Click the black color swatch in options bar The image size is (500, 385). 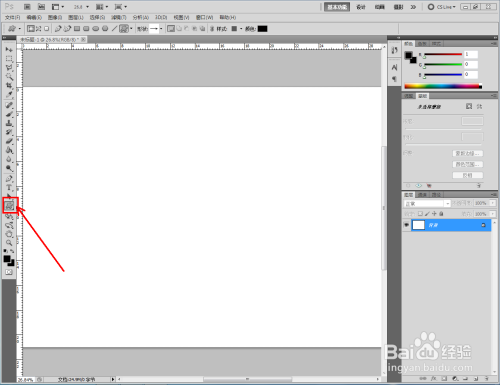pyautogui.click(x=262, y=29)
